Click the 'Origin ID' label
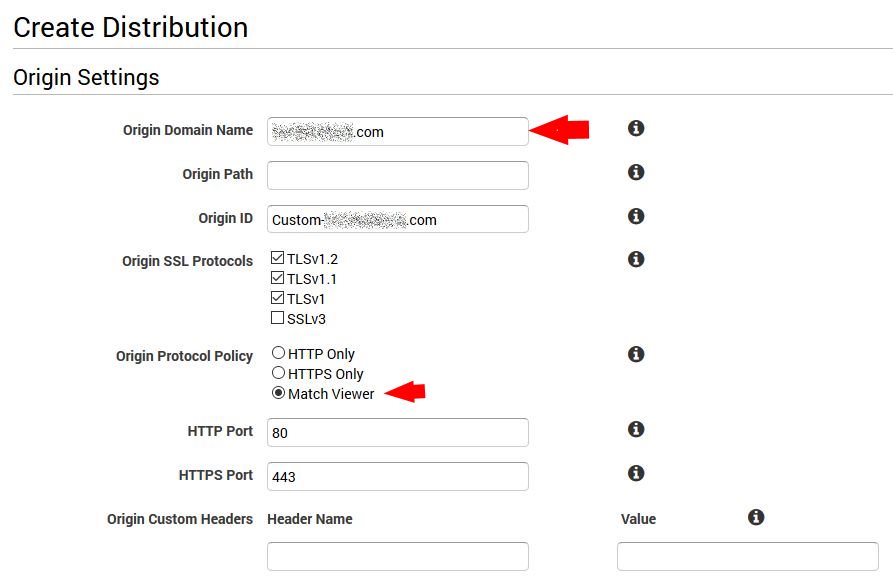The width and height of the screenshot is (893, 583). (226, 218)
